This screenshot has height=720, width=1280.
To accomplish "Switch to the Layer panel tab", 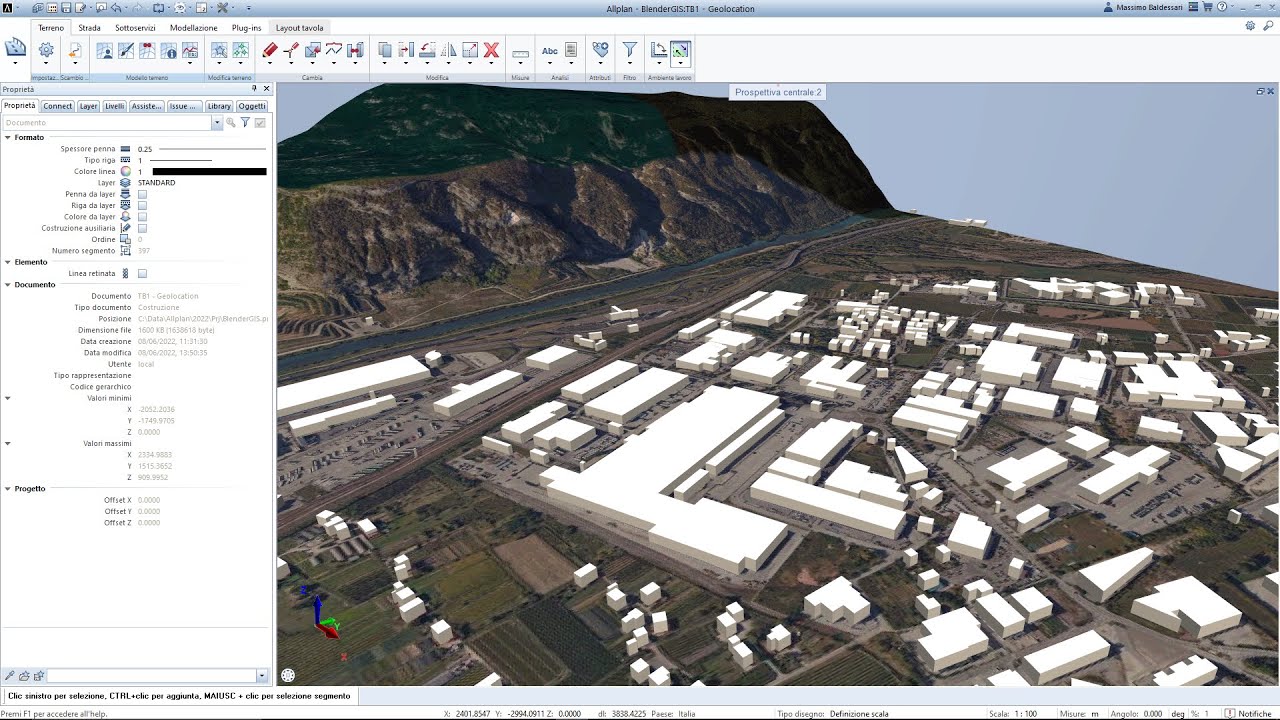I will [88, 106].
